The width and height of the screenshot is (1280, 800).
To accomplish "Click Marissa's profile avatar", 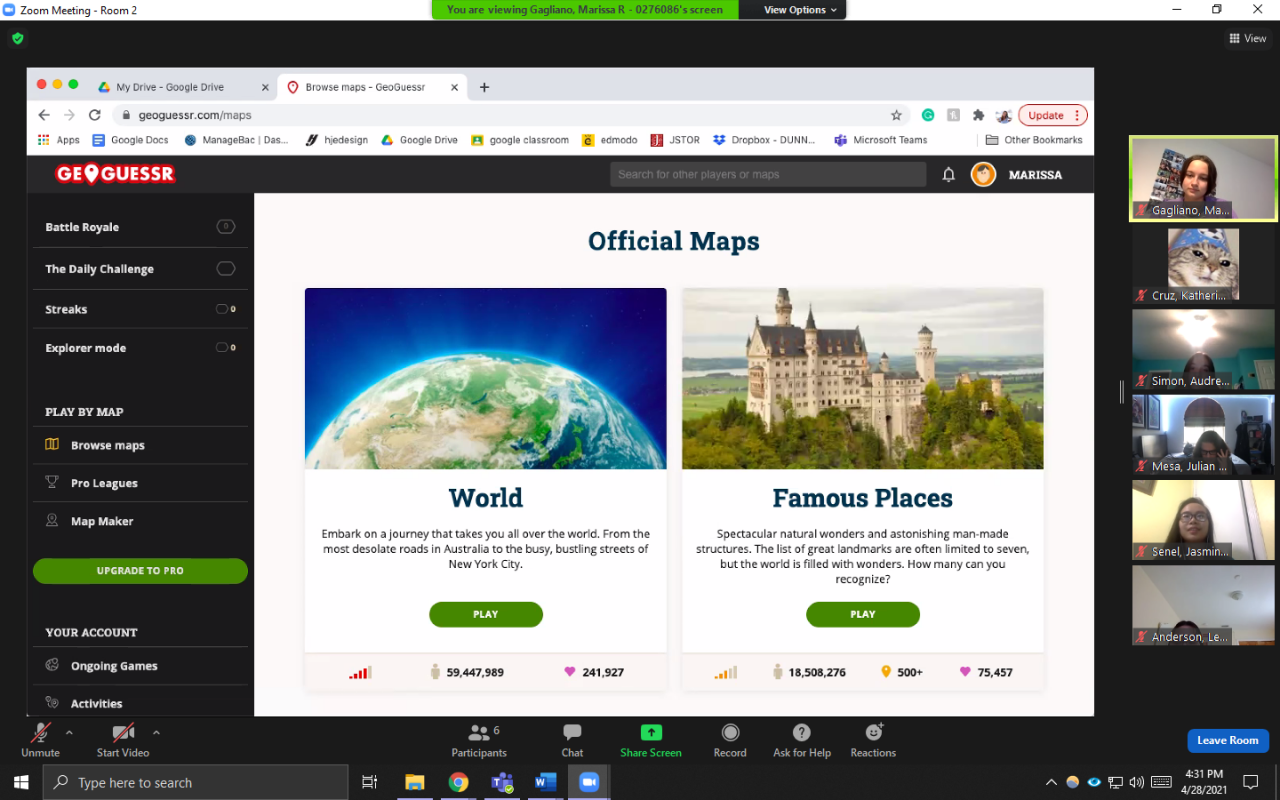I will pyautogui.click(x=983, y=175).
